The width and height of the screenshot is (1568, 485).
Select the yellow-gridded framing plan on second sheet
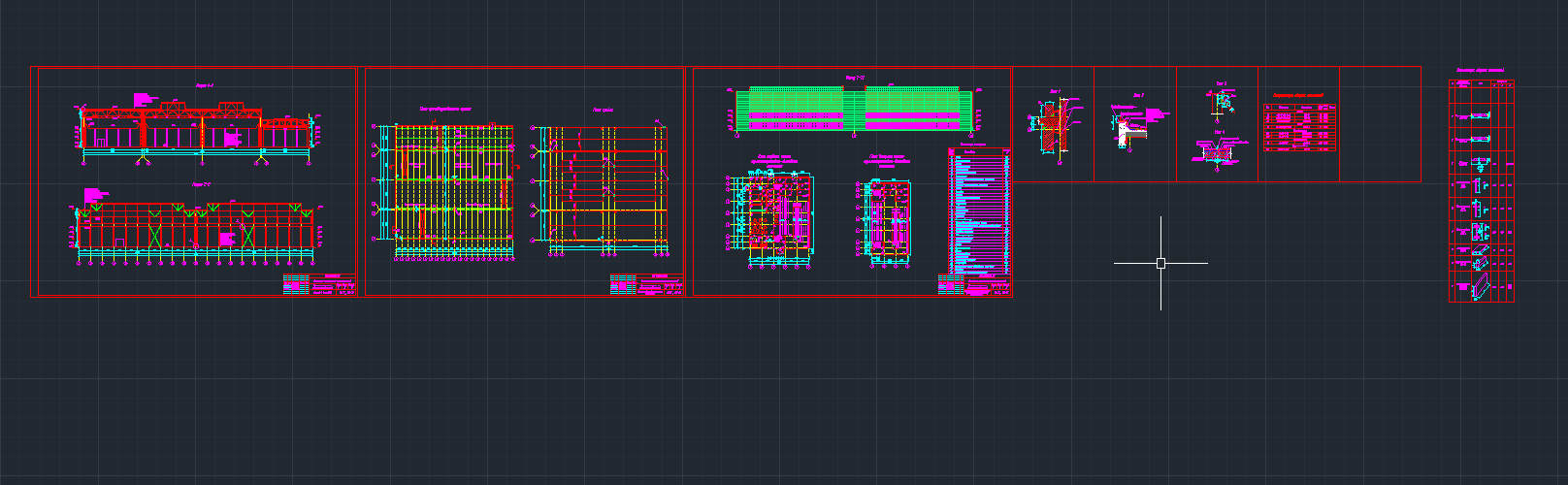click(444, 191)
